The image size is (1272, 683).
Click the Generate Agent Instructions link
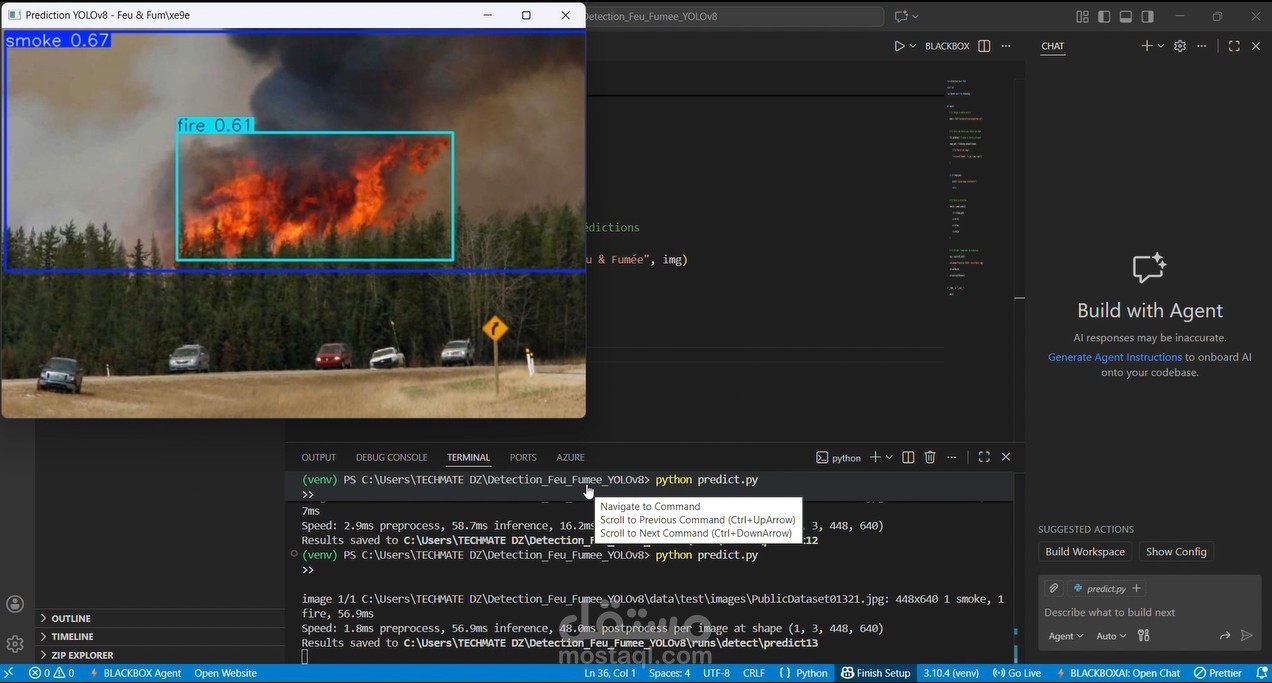1114,357
